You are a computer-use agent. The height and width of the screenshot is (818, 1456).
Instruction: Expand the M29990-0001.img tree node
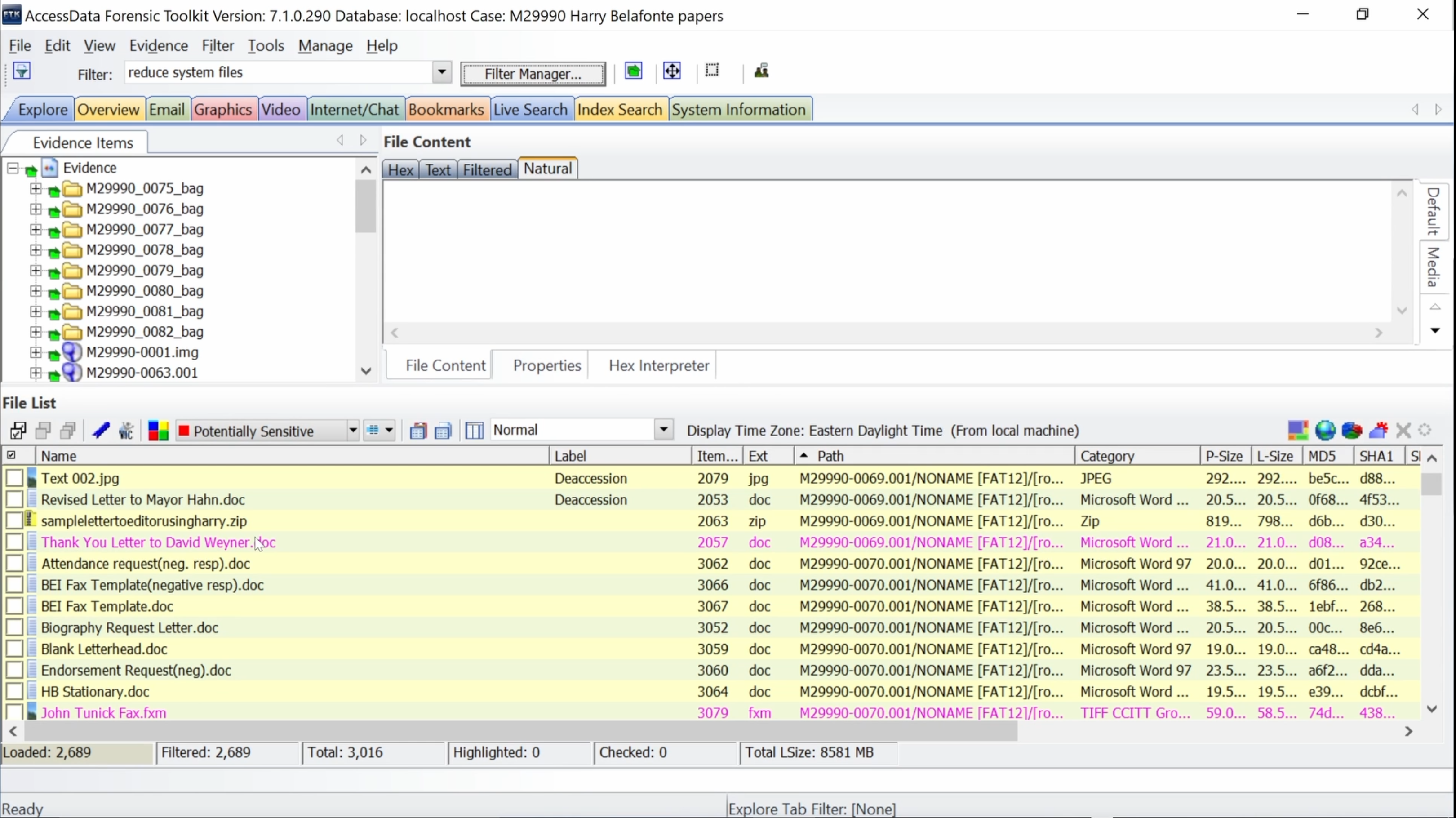(x=36, y=352)
